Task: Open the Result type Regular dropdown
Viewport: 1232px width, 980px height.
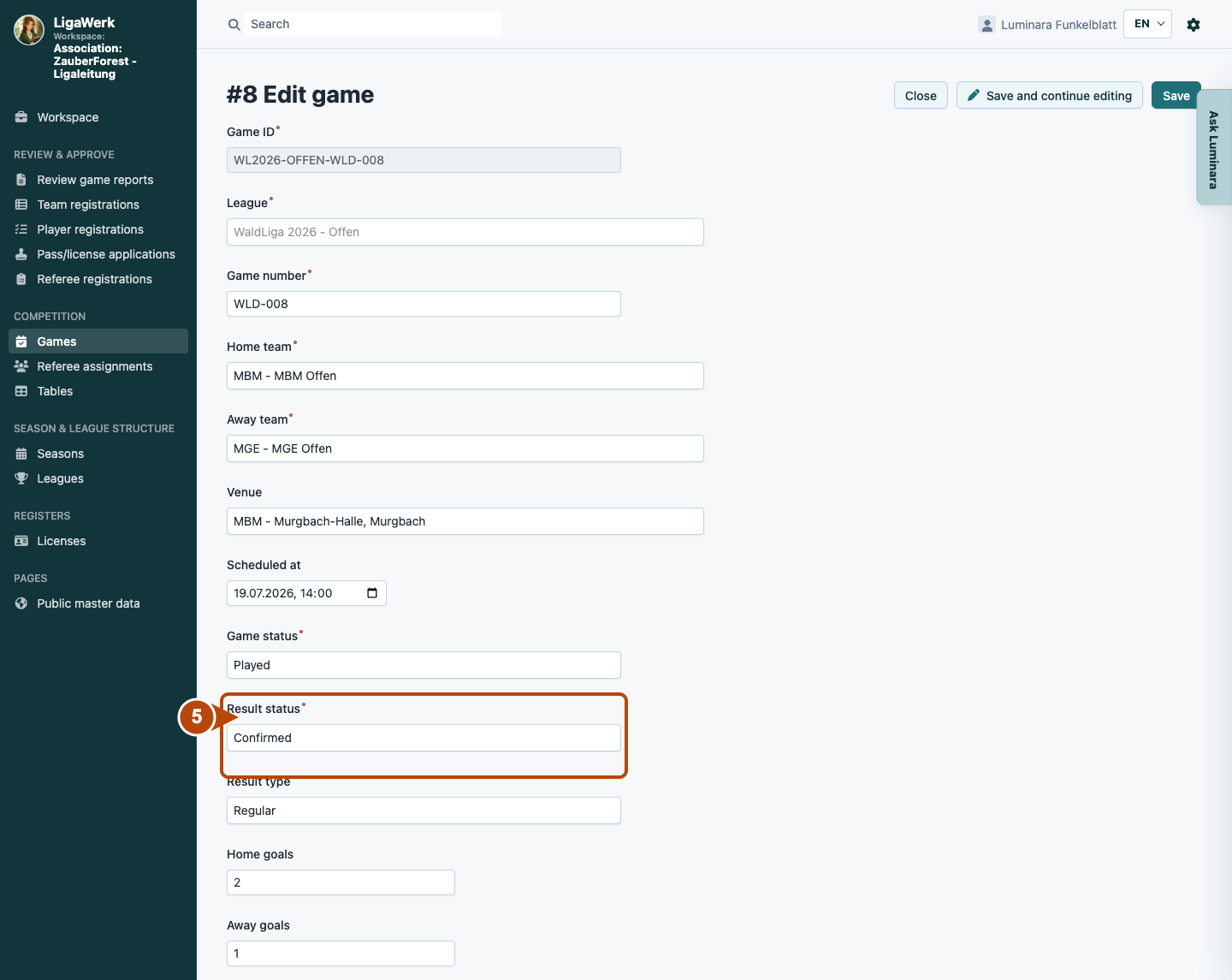Action: (x=423, y=811)
